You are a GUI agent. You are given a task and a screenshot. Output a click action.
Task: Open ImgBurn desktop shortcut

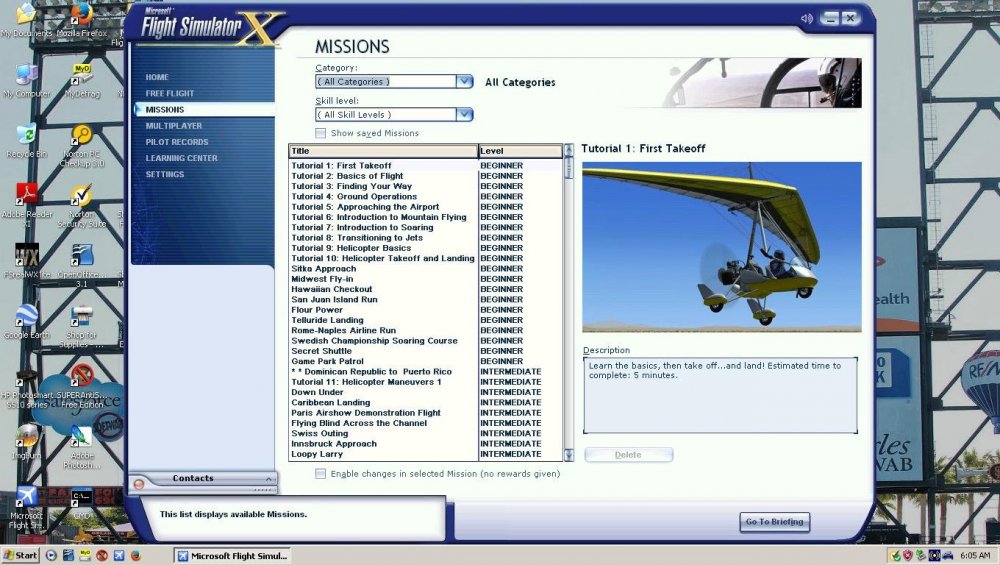tap(26, 443)
